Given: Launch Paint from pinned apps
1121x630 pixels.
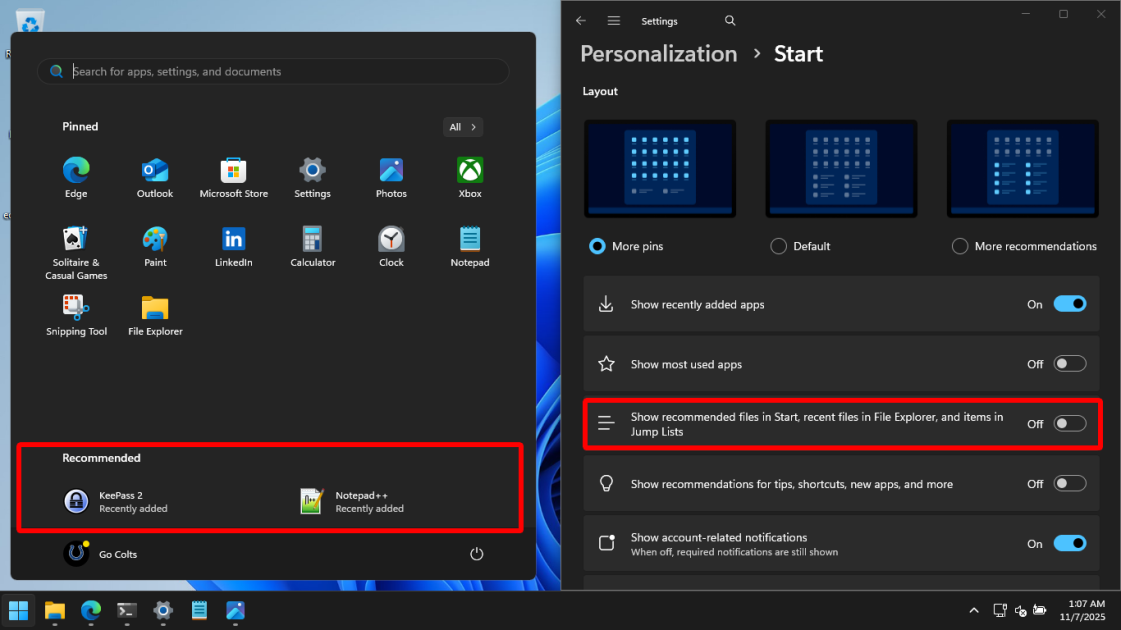Looking at the screenshot, I should pyautogui.click(x=154, y=247).
